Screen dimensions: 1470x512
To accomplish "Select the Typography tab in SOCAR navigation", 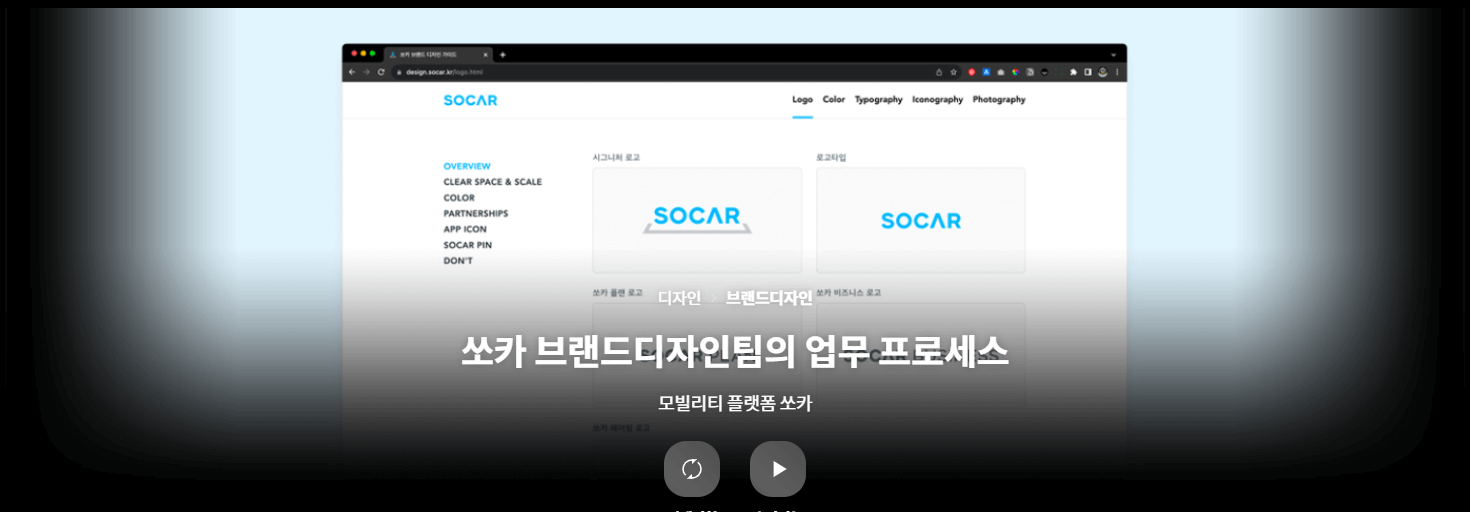I will pos(879,99).
